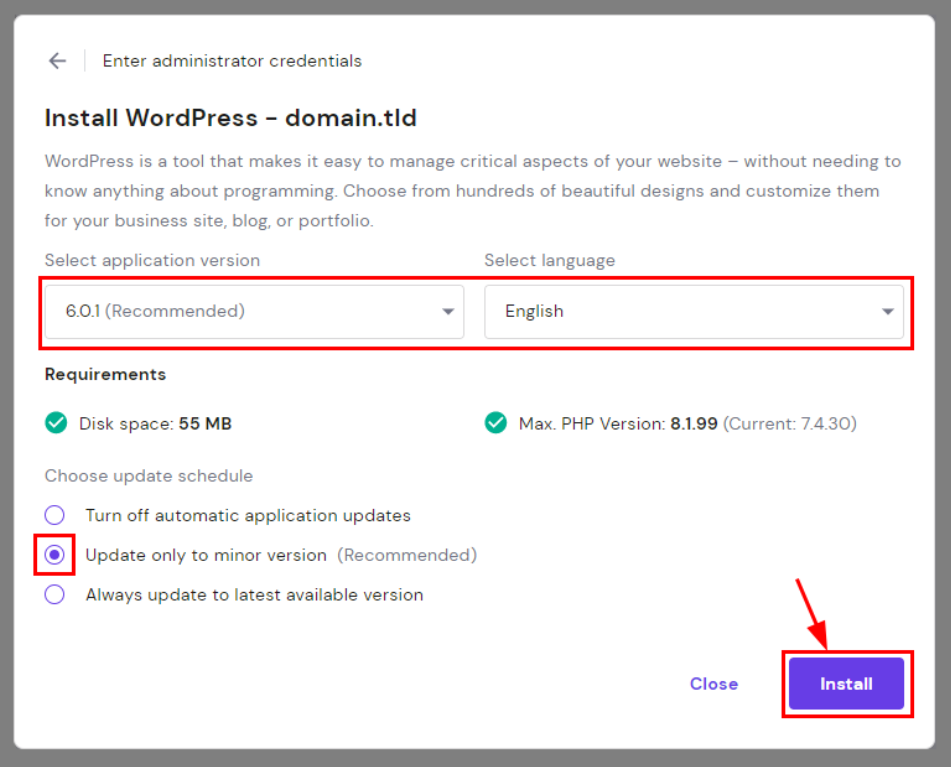The height and width of the screenshot is (767, 951).
Task: Click the 'Requirements' section heading
Action: click(x=105, y=374)
